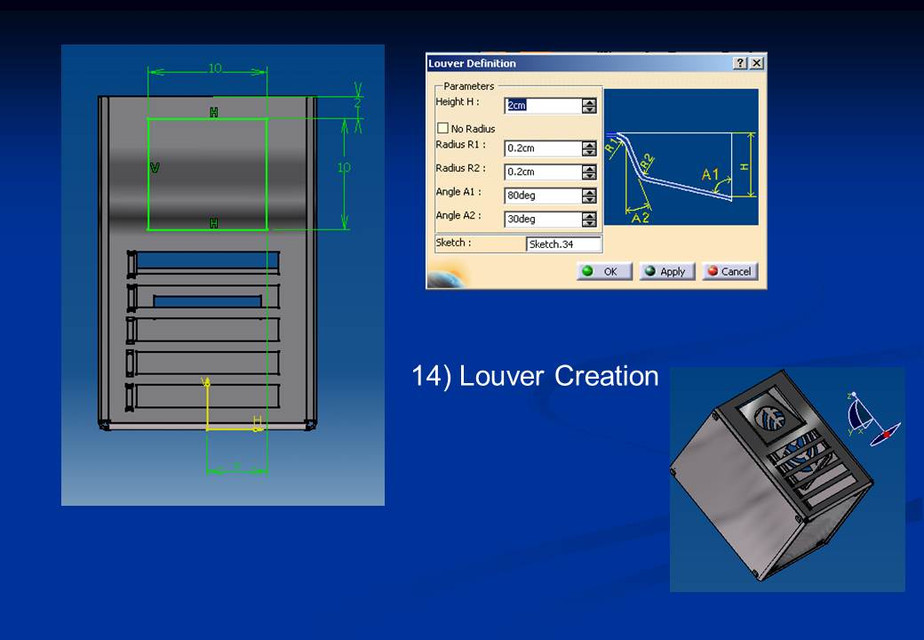Click the V constraint marker on sketch
The width and height of the screenshot is (924, 640).
point(155,168)
